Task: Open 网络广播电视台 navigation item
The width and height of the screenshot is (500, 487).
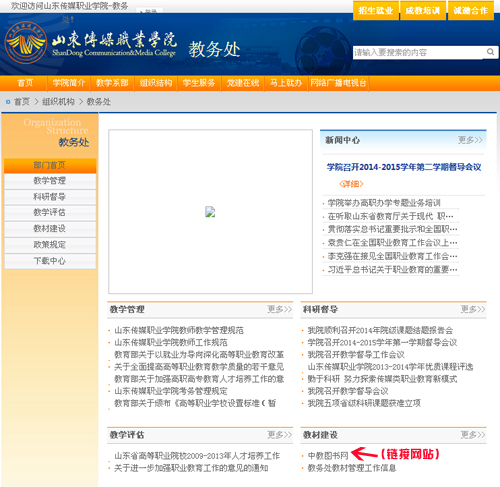Action: click(x=338, y=83)
